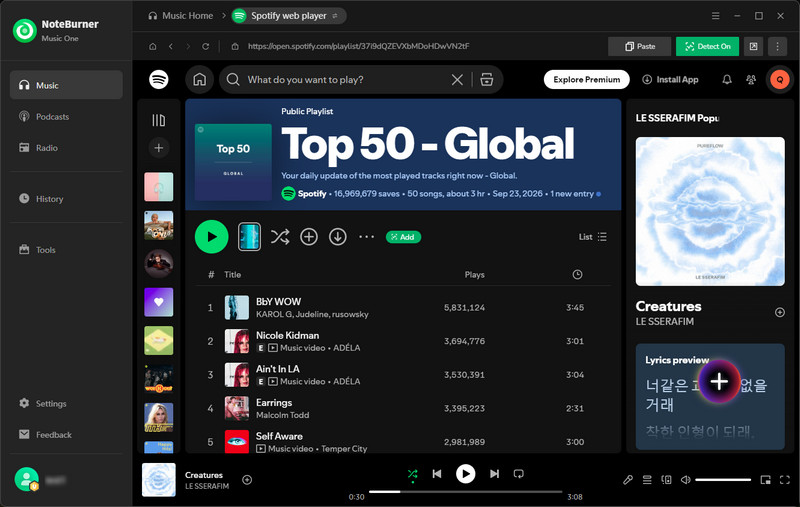Screen dimensions: 800x507
Task: Skip to the next track
Action: tap(494, 474)
